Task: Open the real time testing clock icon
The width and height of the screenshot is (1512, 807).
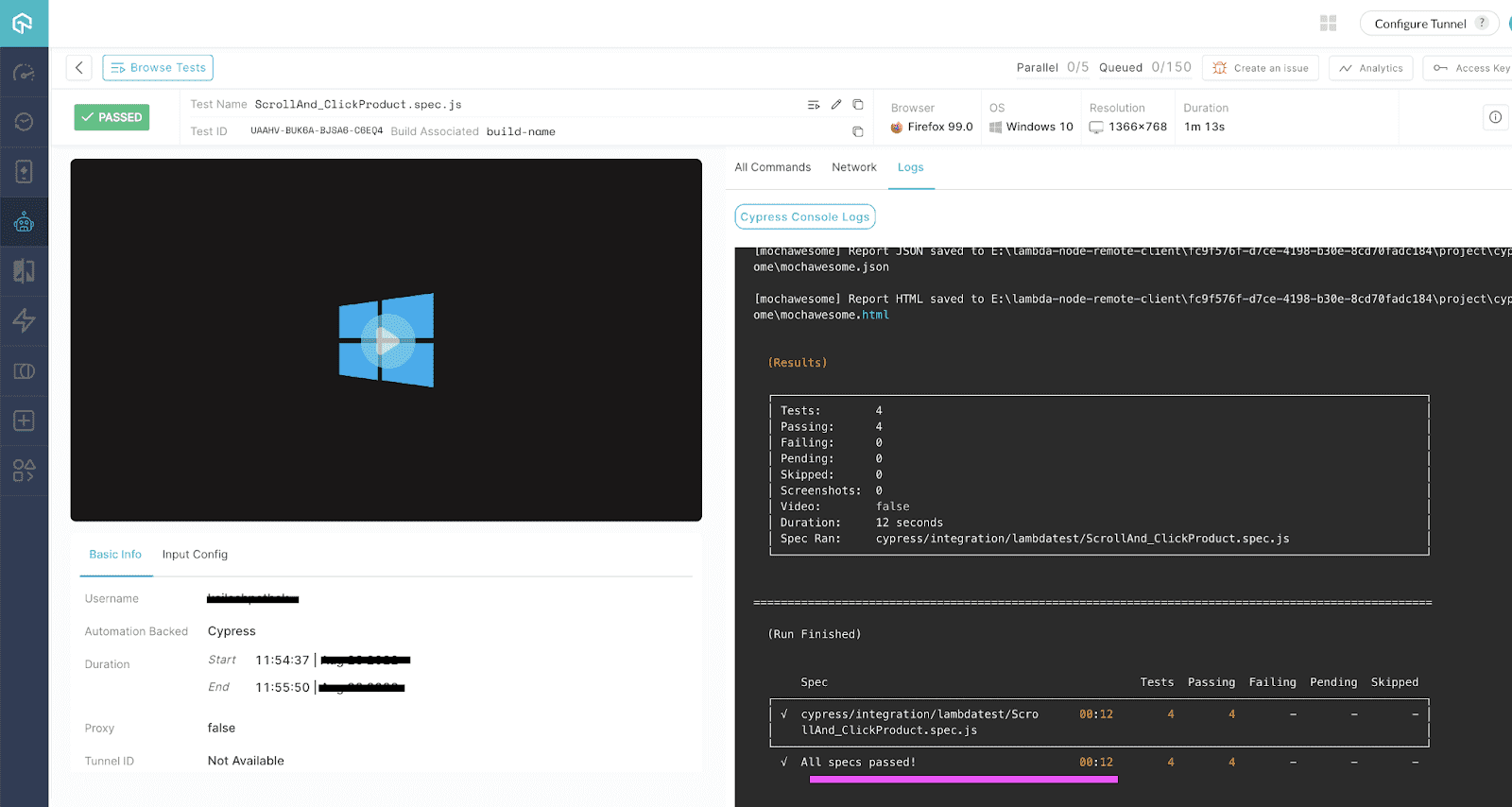Action: (x=24, y=122)
